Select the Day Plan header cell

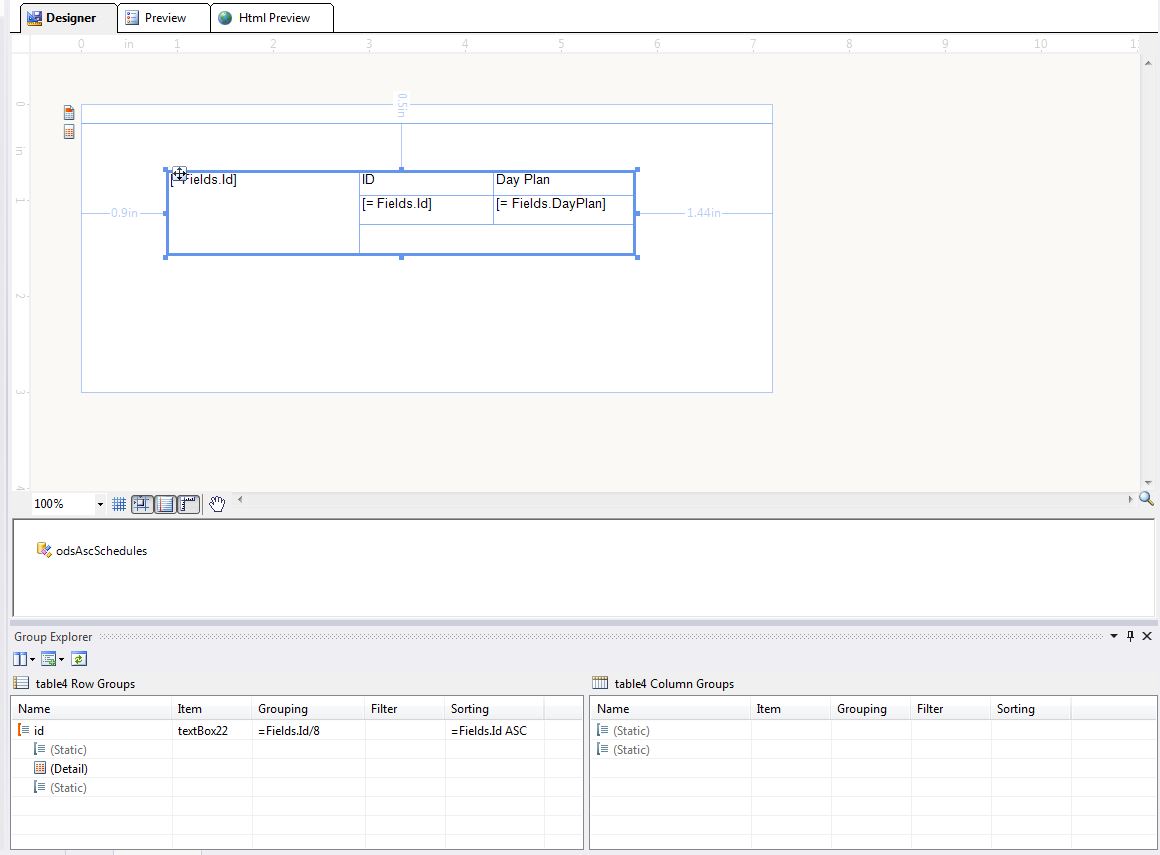point(563,183)
